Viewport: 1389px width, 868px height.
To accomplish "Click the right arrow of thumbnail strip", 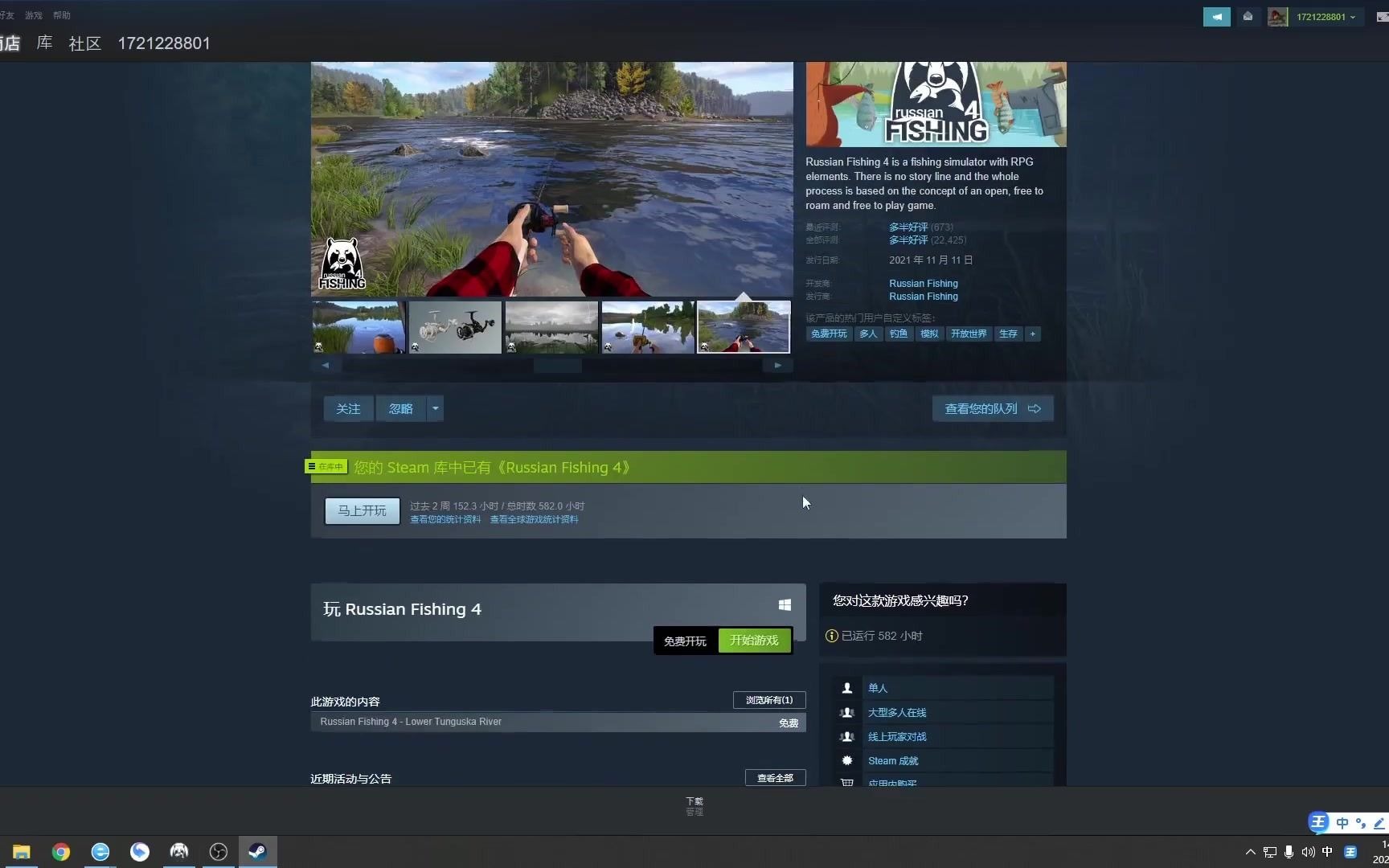I will click(x=777, y=365).
